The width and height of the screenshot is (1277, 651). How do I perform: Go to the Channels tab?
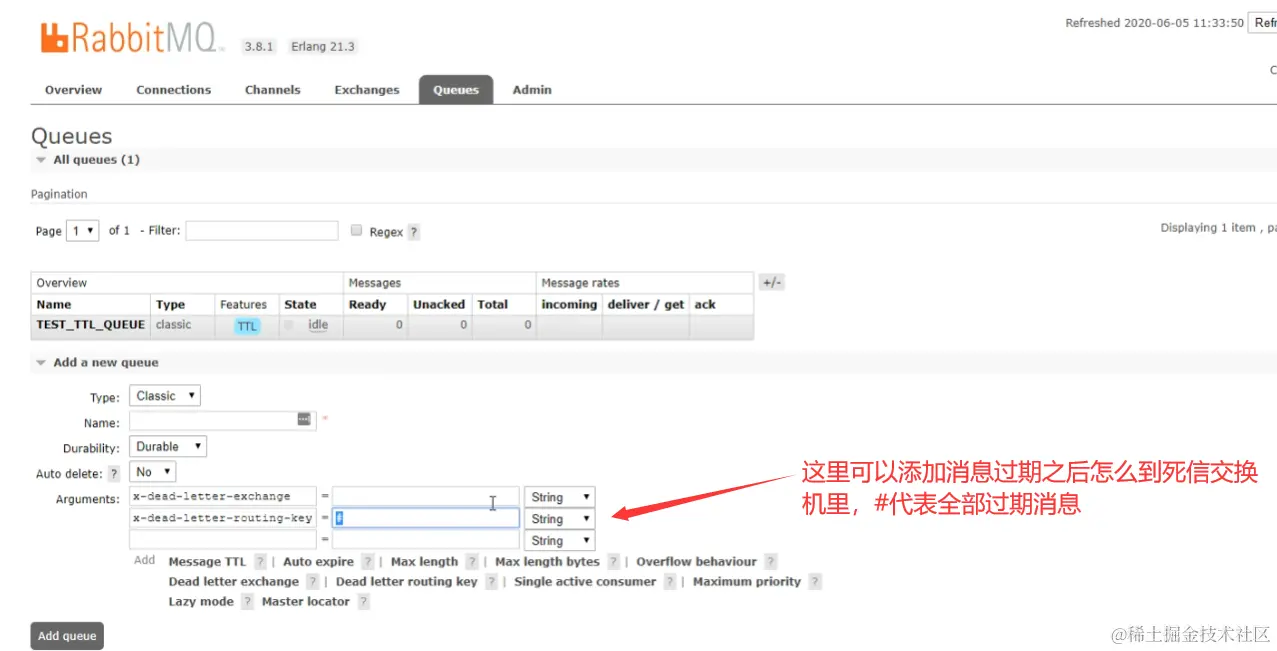point(273,90)
